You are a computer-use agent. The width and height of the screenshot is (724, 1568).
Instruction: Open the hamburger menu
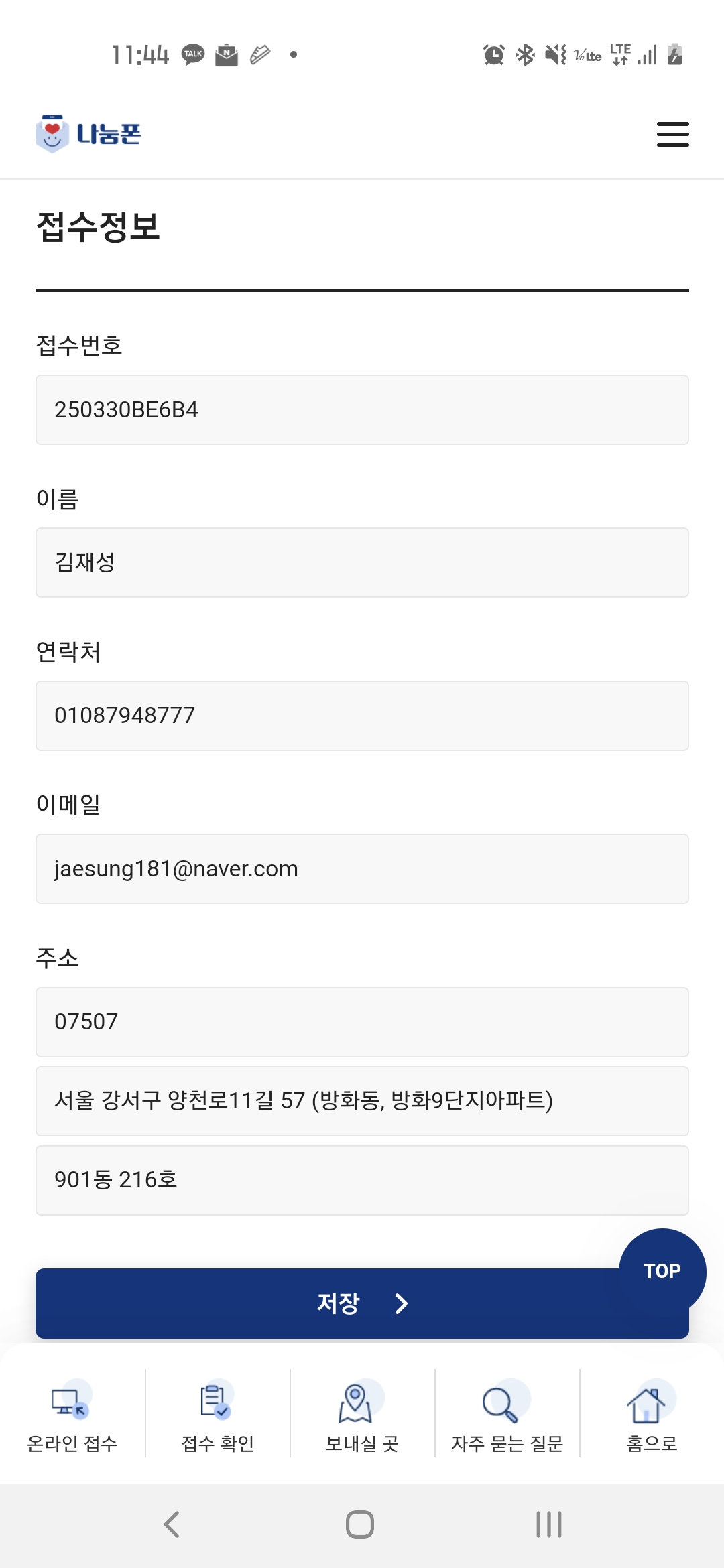[672, 134]
